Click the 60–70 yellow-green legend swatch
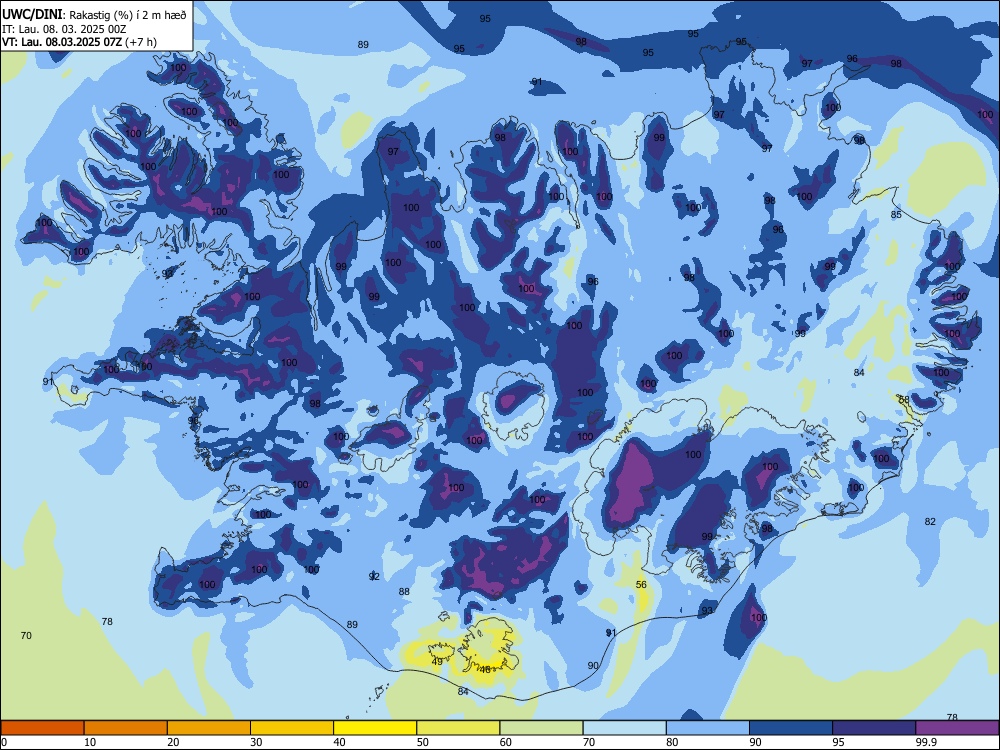 click(x=541, y=728)
